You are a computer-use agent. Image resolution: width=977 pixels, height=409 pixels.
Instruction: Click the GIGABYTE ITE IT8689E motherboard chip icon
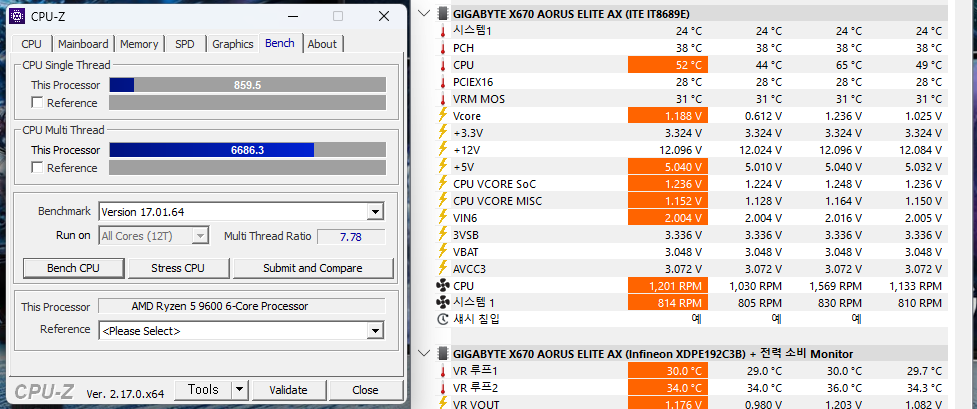tap(443, 14)
